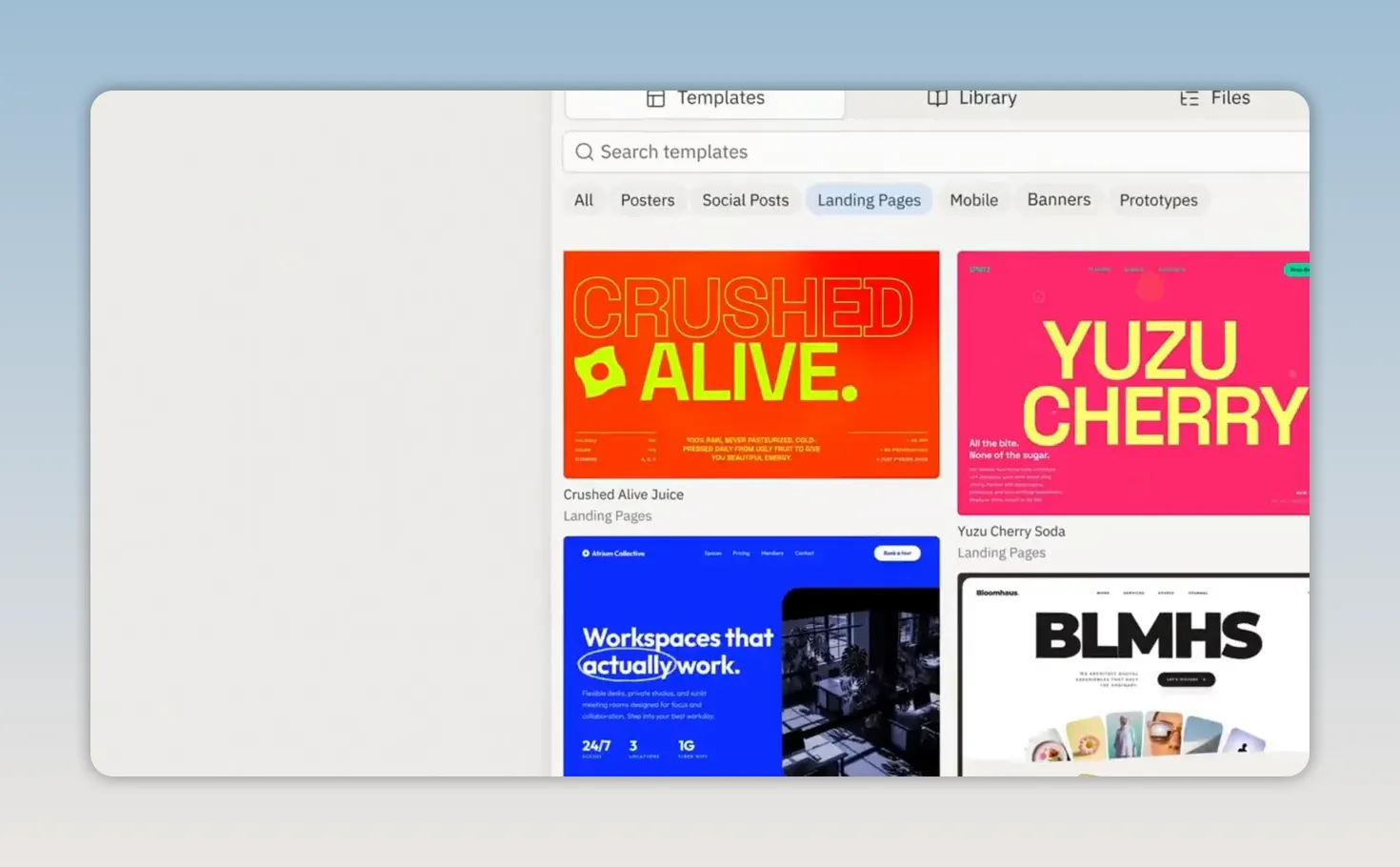Viewport: 1400px width, 867px height.
Task: Focus the Search templates field
Action: [936, 152]
